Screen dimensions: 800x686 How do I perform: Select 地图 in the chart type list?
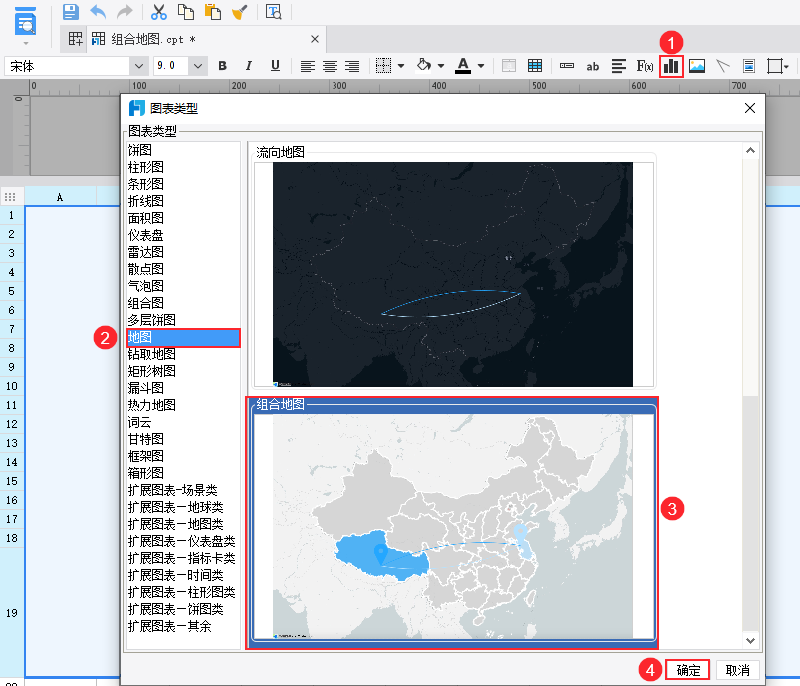183,337
